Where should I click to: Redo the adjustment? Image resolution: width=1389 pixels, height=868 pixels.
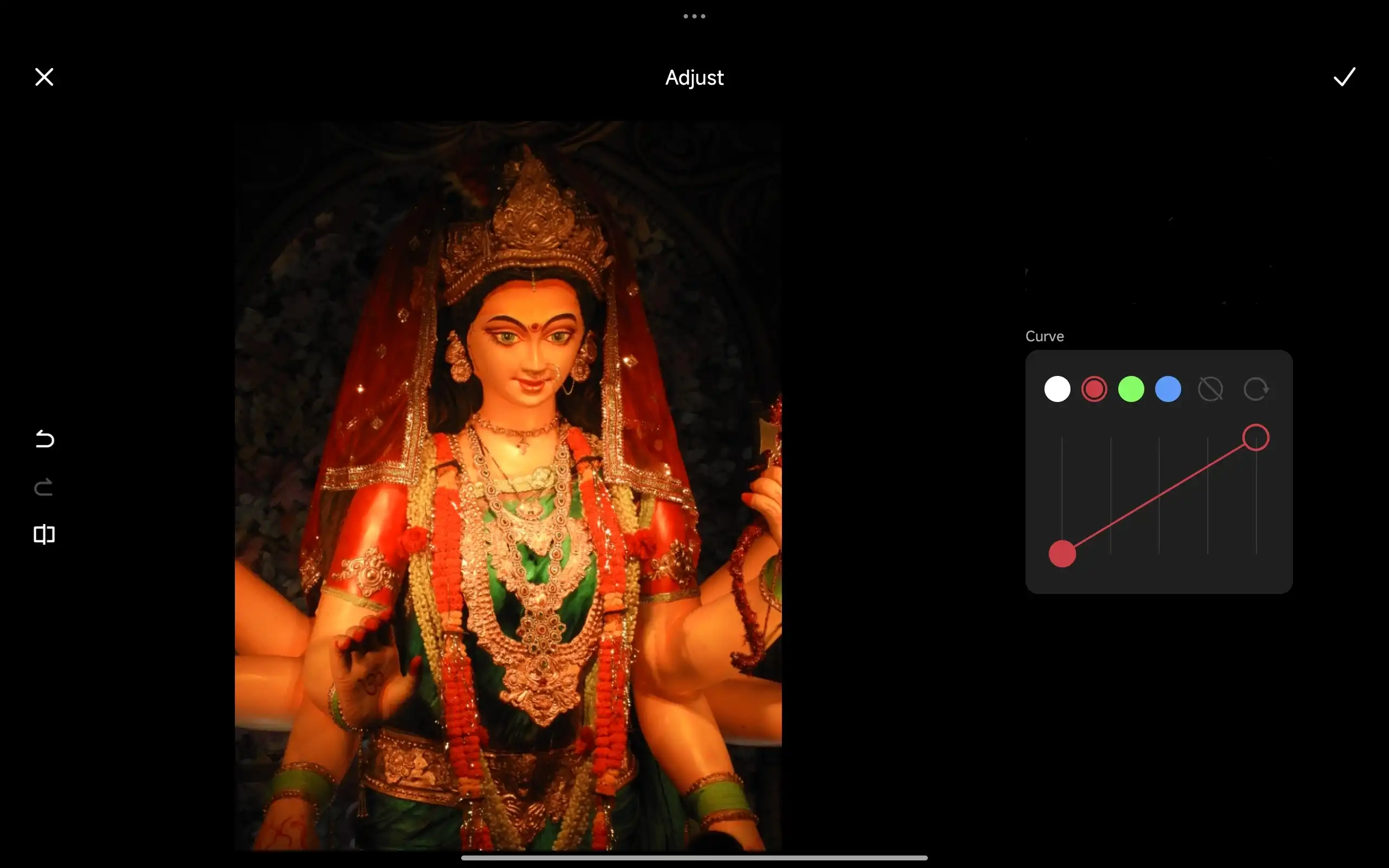click(44, 487)
